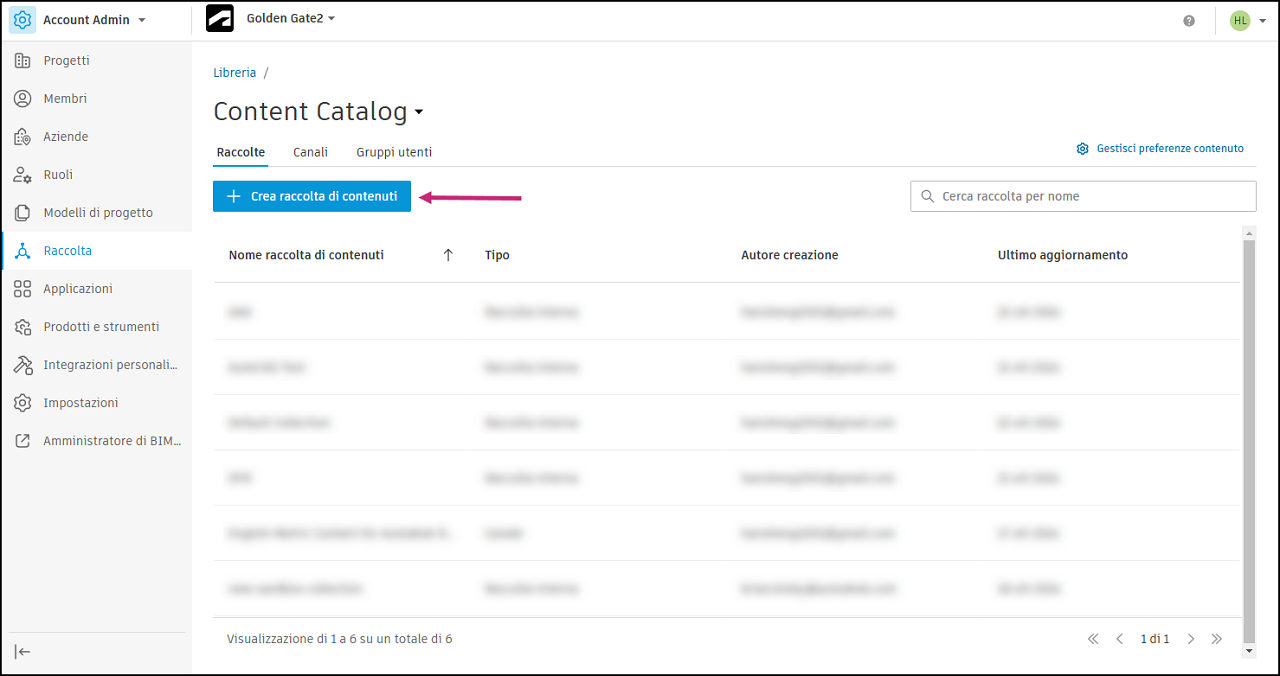
Task: Go to Libreria breadcrumb link
Action: point(235,73)
